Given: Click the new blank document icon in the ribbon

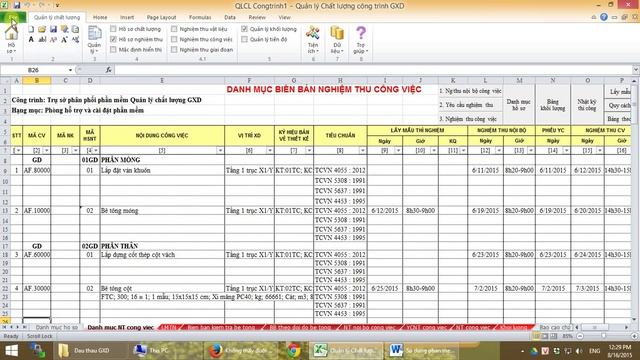Looking at the screenshot, I should (31, 29).
